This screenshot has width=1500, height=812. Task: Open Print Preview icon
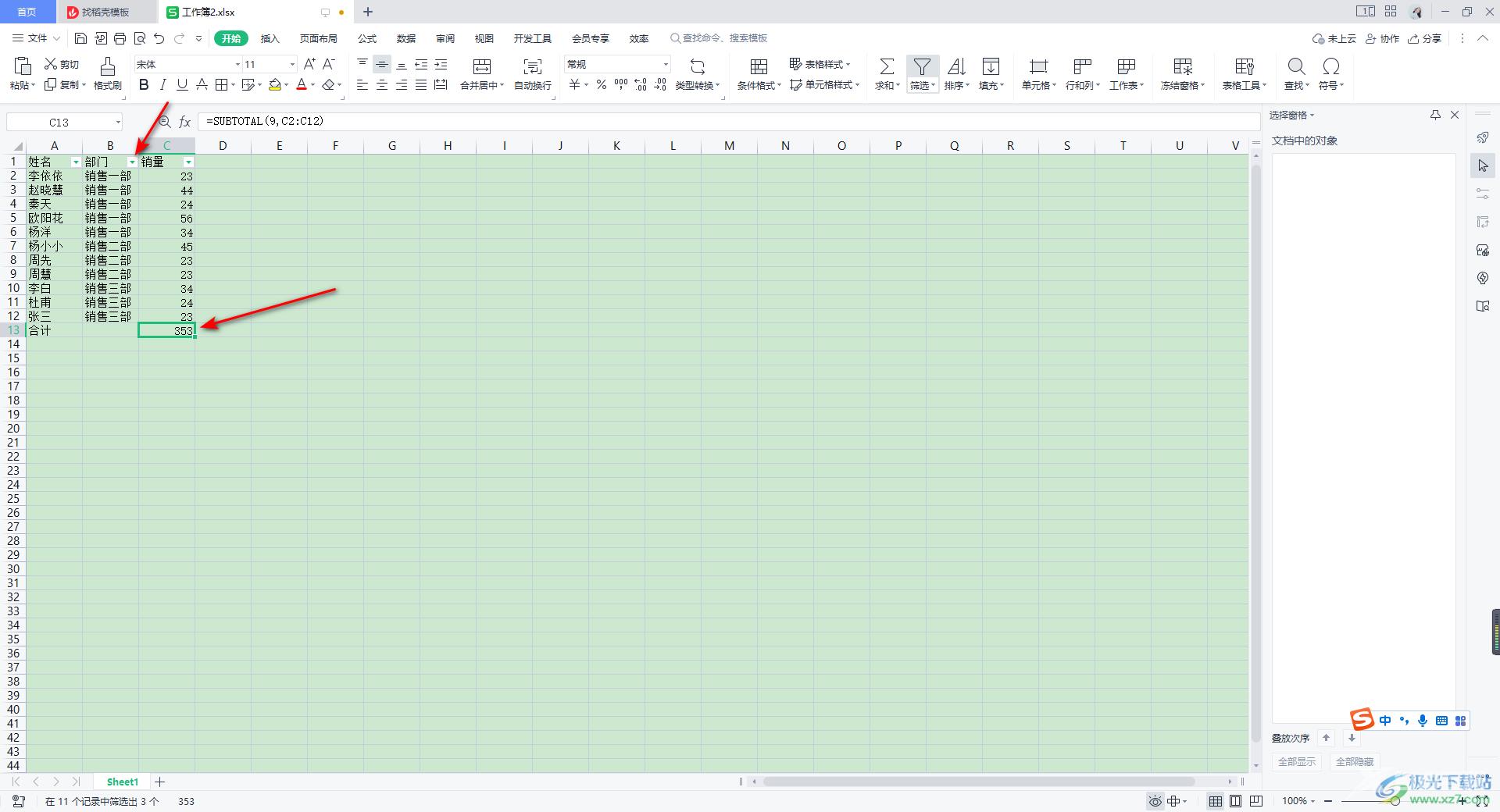tap(140, 38)
